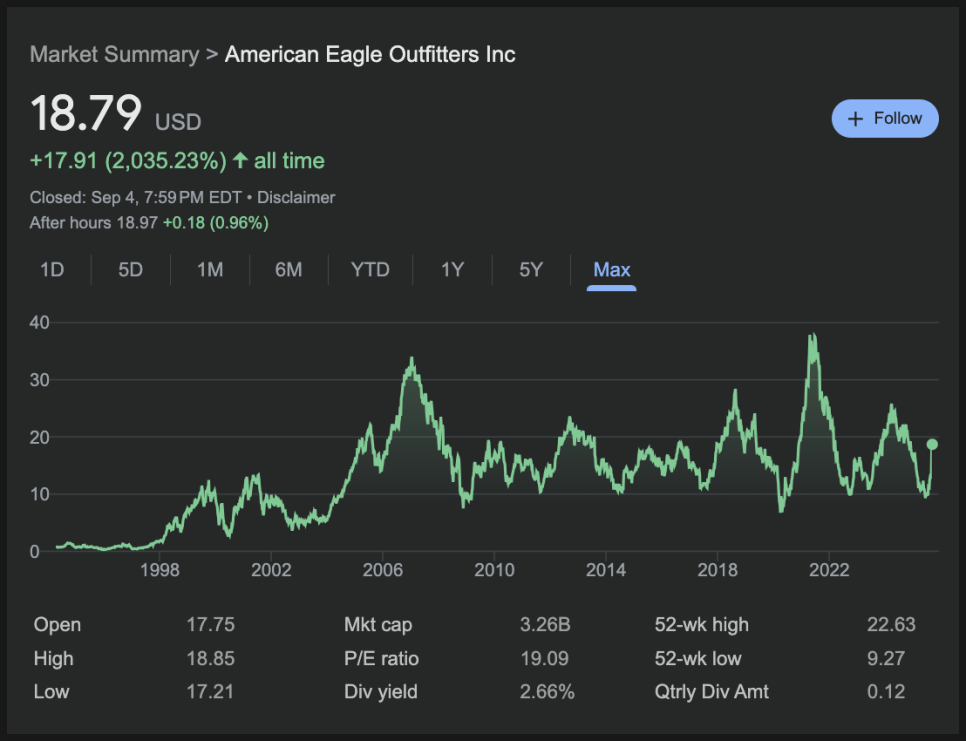Click the 52-wk high value 22.63
This screenshot has height=741, width=966.
point(891,625)
